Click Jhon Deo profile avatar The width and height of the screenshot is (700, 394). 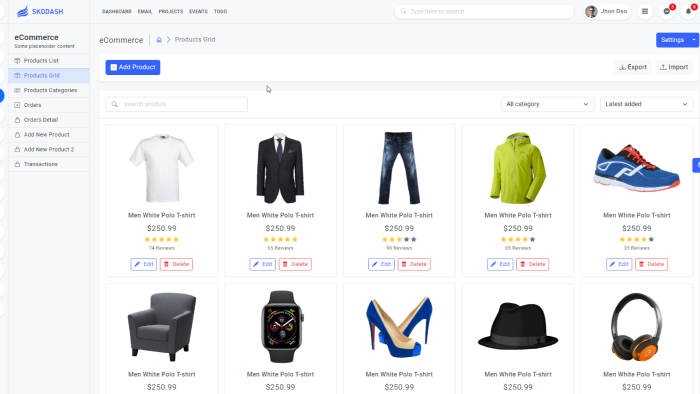pyautogui.click(x=591, y=12)
